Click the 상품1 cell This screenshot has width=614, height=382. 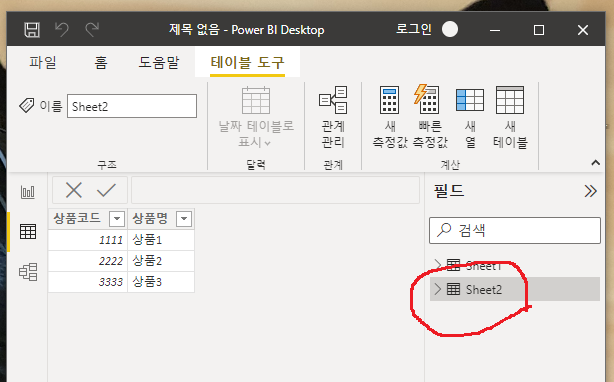coord(161,240)
